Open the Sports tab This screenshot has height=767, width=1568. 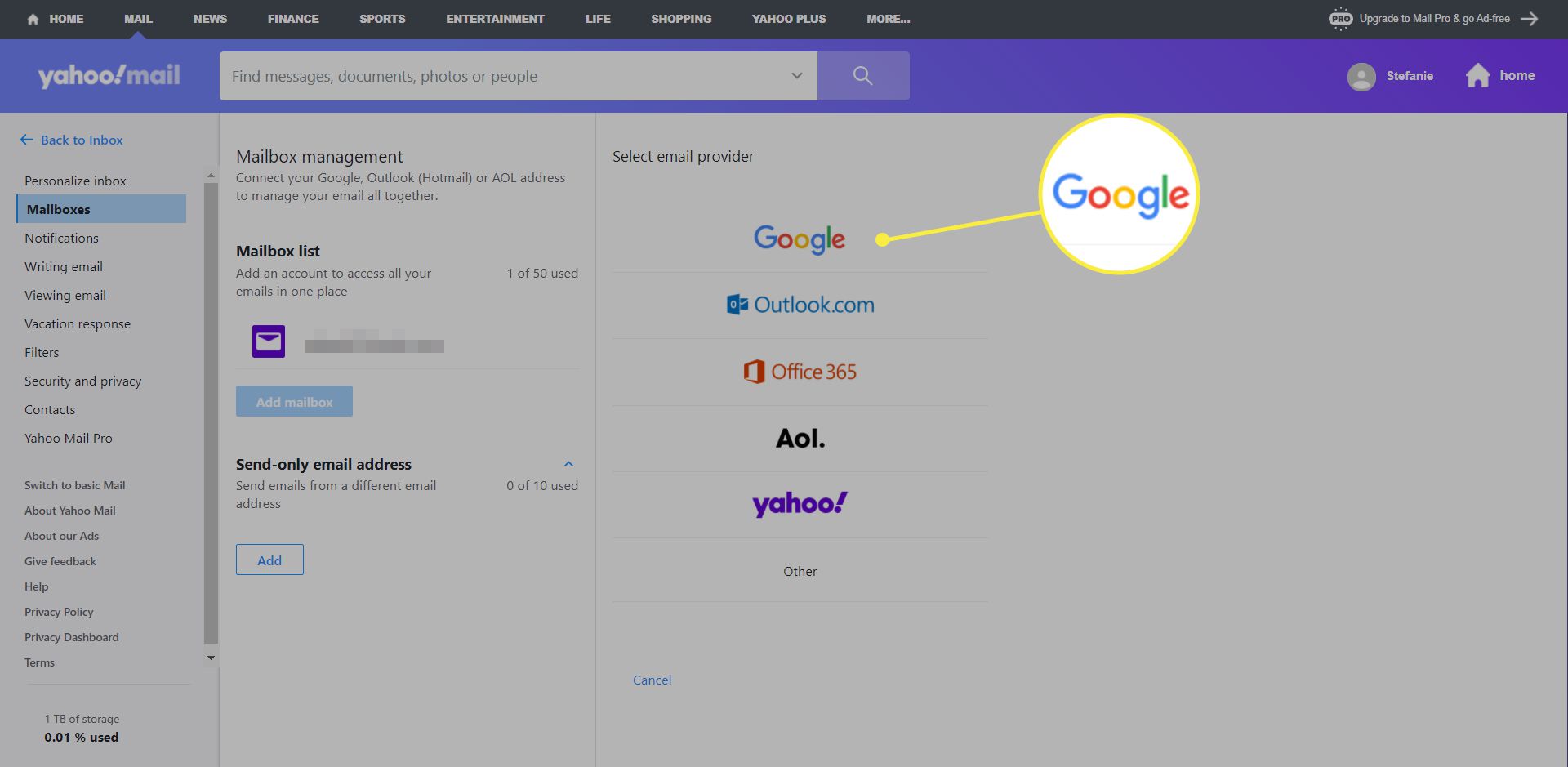pos(382,19)
